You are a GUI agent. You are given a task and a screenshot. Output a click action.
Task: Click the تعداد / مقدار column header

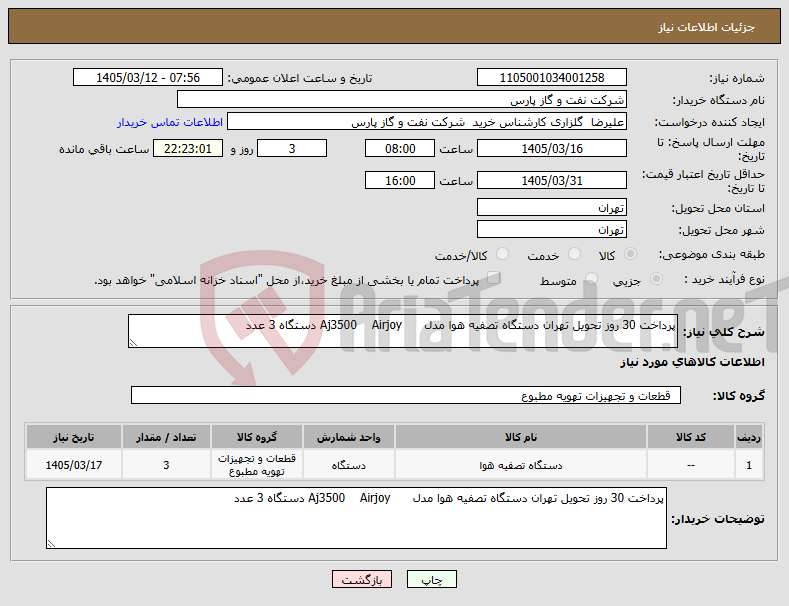[166, 437]
